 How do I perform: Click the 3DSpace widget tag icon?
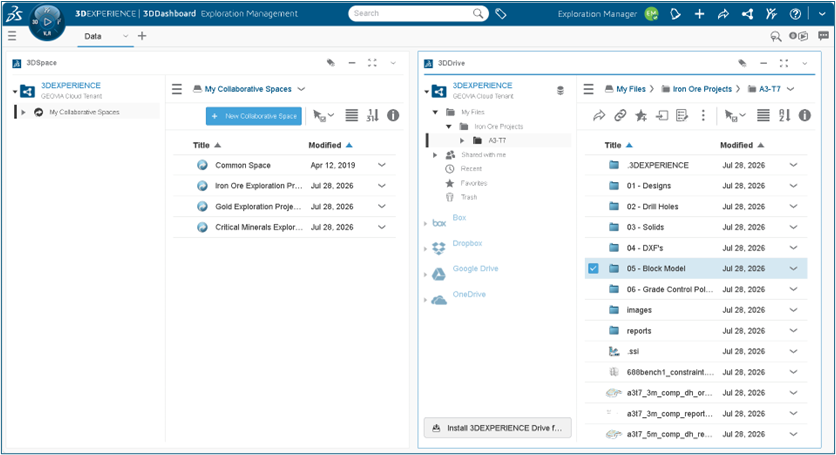pyautogui.click(x=331, y=63)
